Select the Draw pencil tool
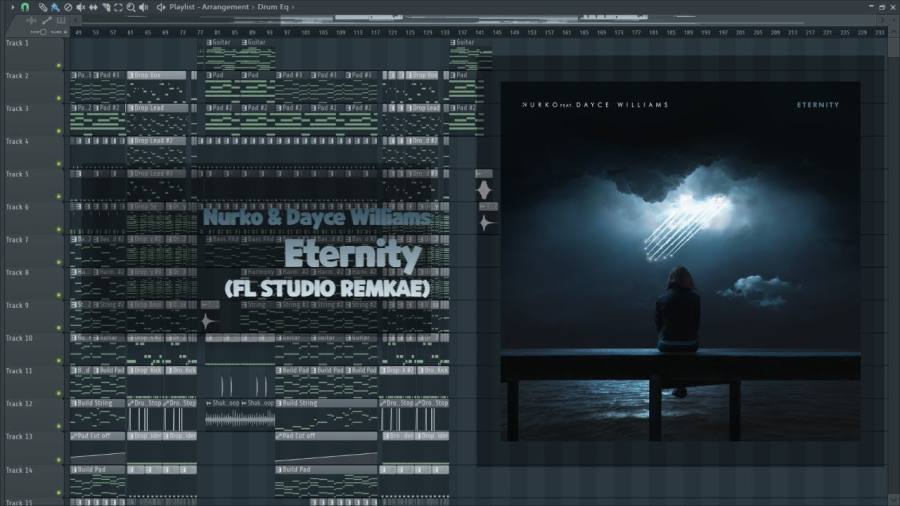Image resolution: width=900 pixels, height=506 pixels. 43,7
